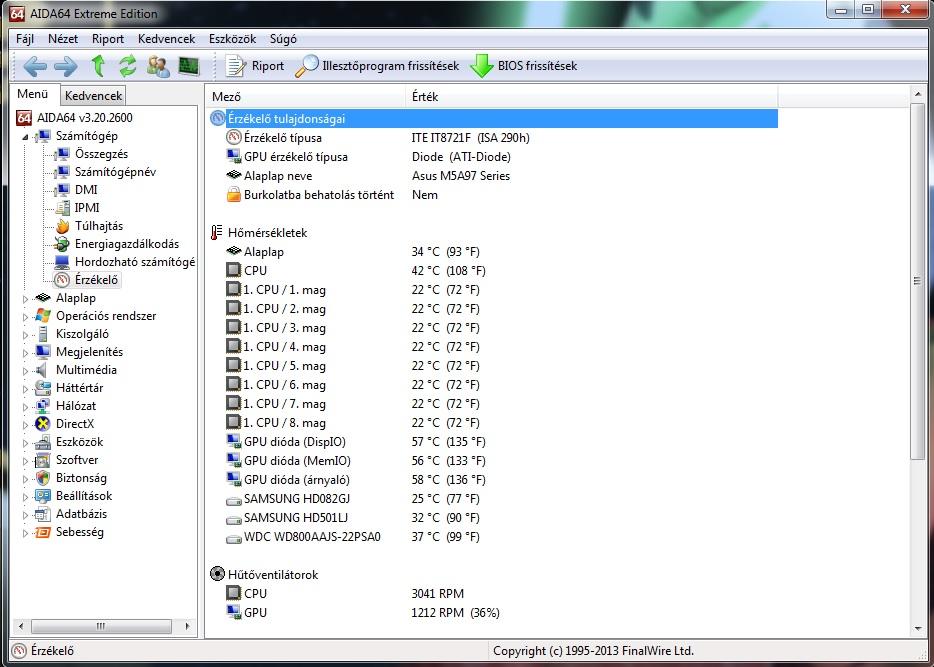Click the Operációs rendszer Windows icon

[43, 316]
